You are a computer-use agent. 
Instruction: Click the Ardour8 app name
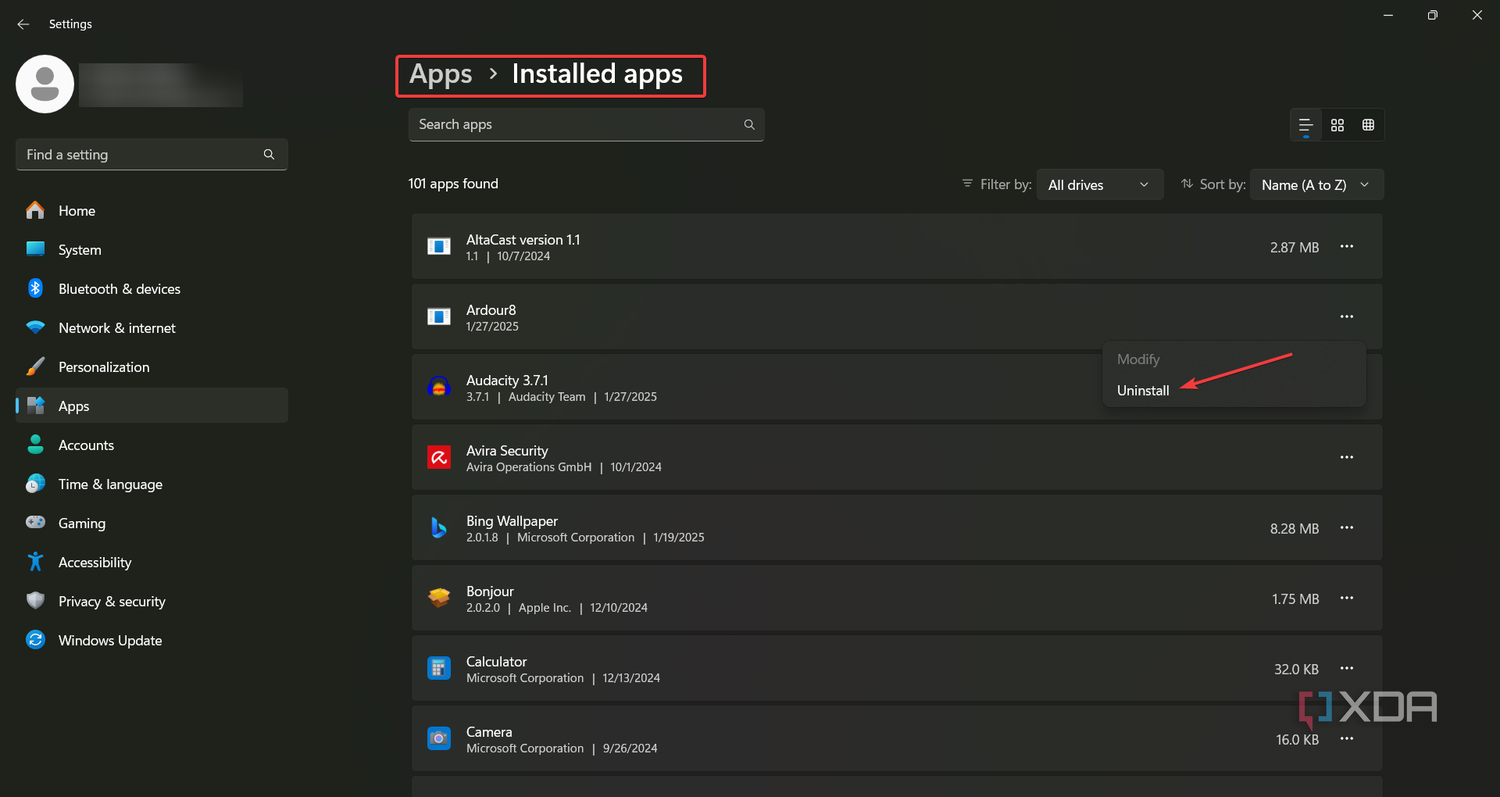tap(491, 310)
